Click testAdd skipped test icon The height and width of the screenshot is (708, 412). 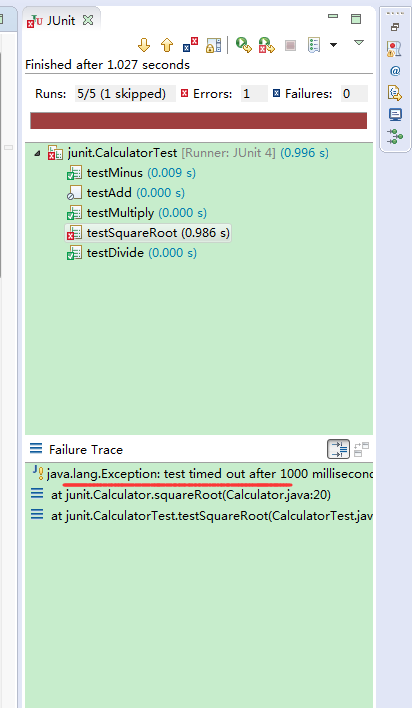tap(74, 193)
